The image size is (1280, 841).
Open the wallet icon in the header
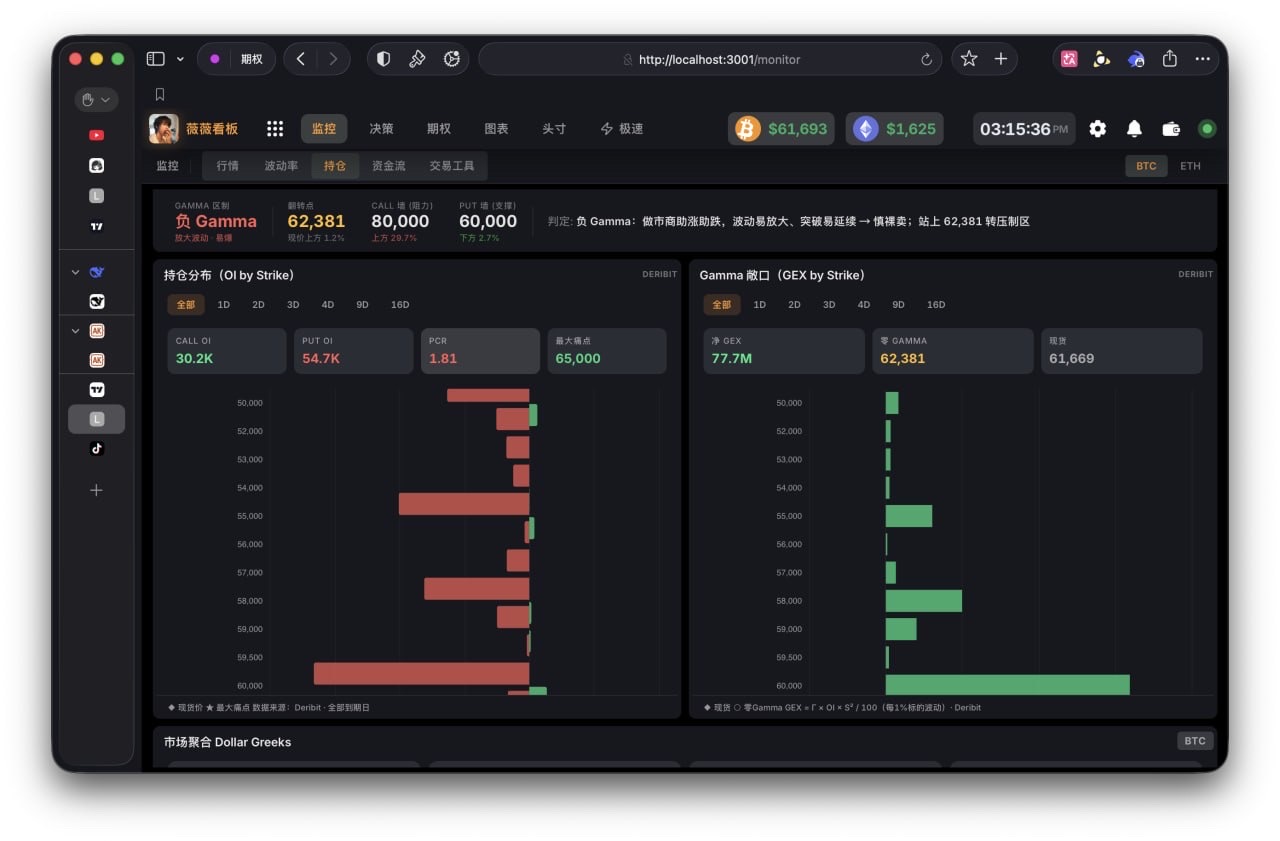[x=1171, y=129]
